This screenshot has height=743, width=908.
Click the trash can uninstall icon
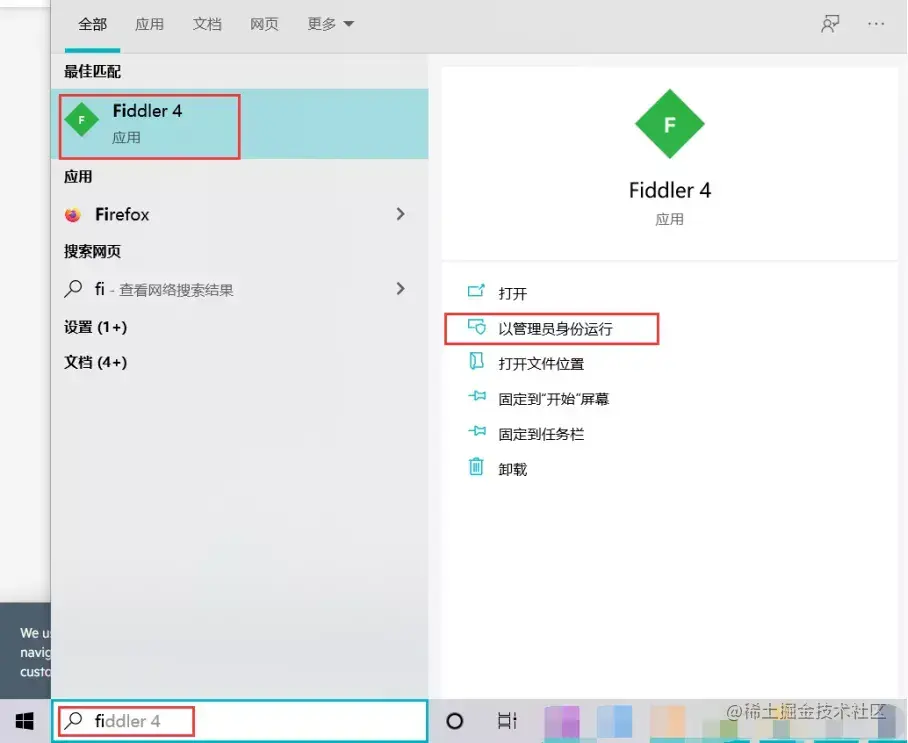click(x=476, y=466)
